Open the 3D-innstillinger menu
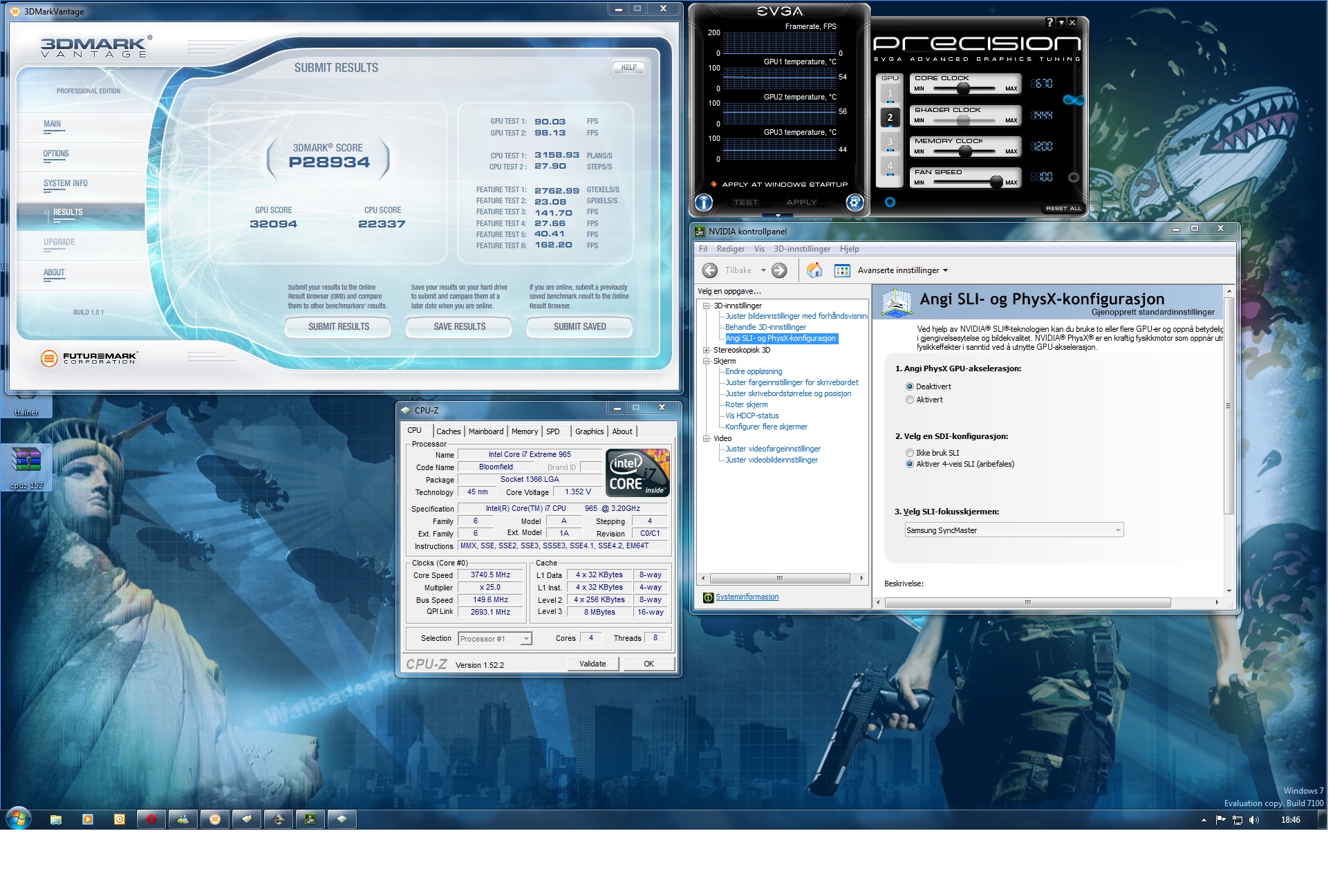Screen dimensions: 1344x896 [802, 249]
